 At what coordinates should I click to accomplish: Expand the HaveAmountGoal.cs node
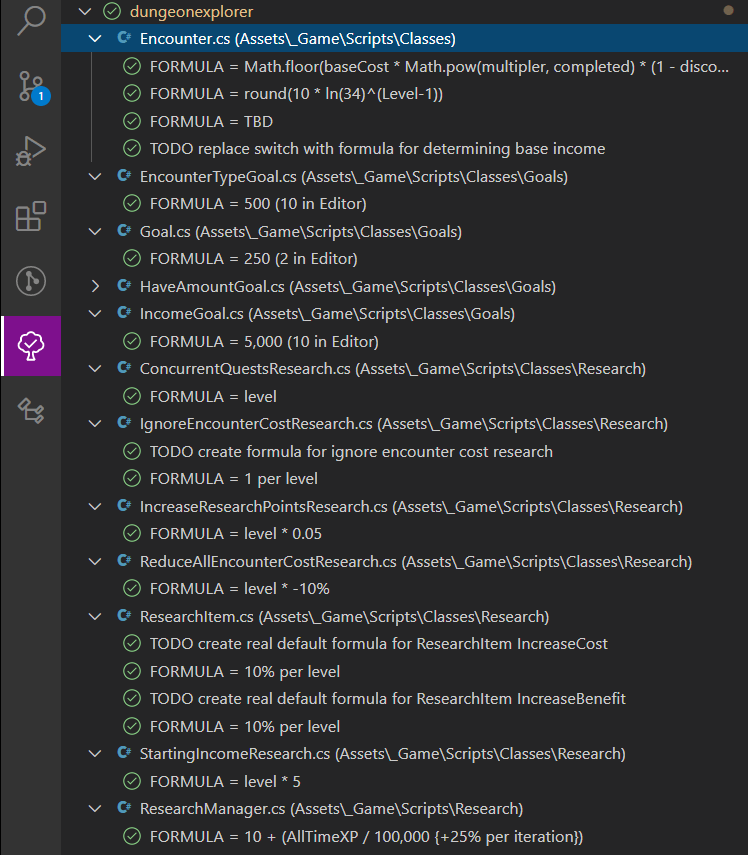pyautogui.click(x=96, y=287)
